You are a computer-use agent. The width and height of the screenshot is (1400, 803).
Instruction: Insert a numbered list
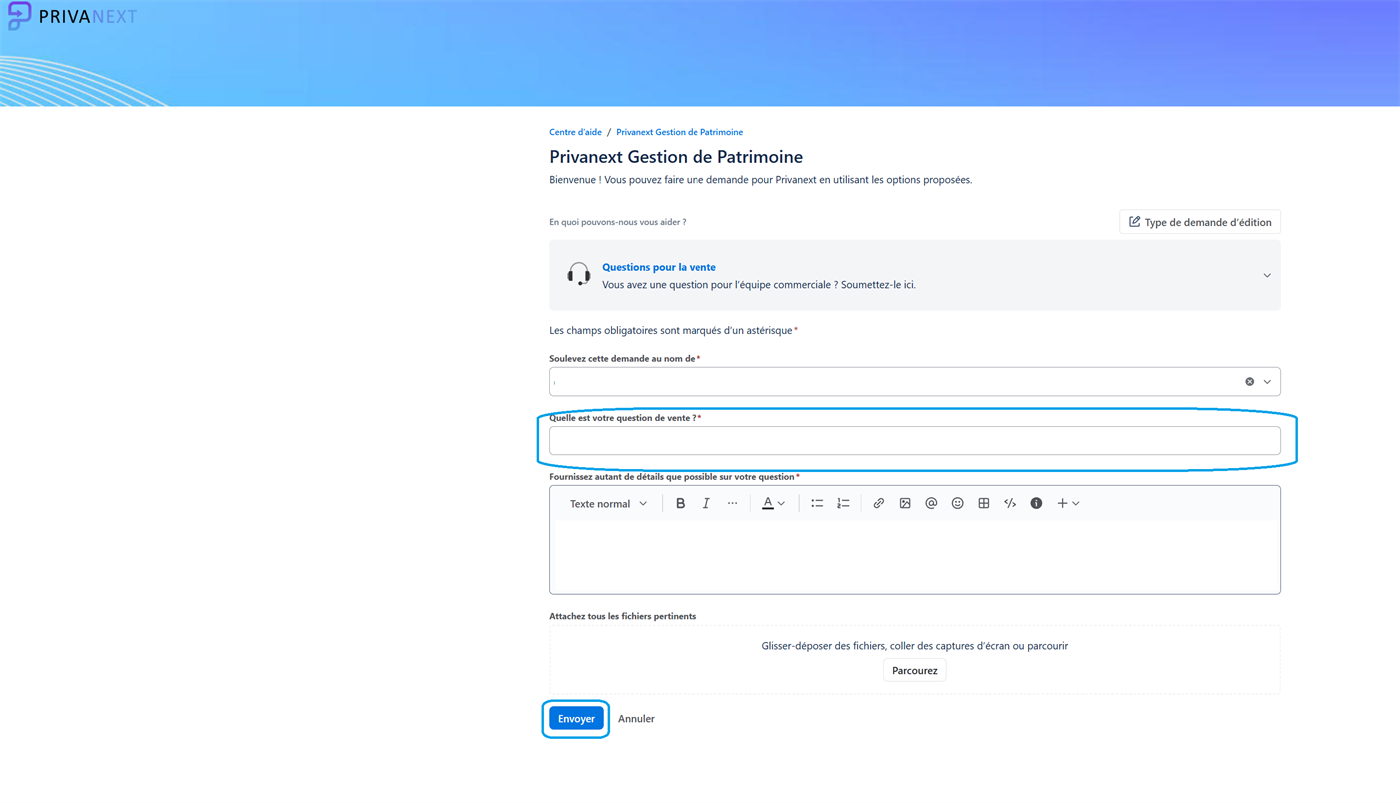[843, 504]
